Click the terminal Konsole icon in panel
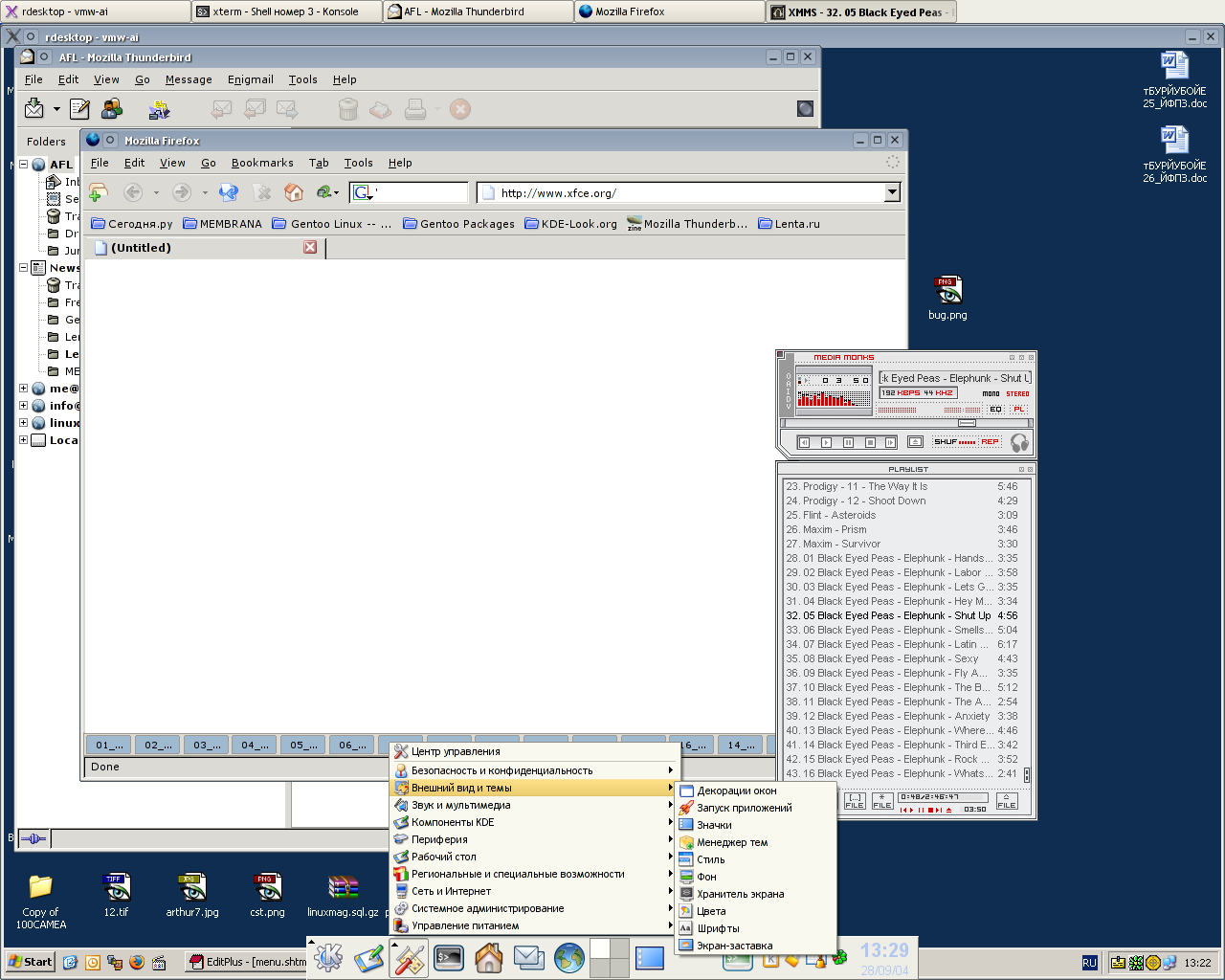The width and height of the screenshot is (1225, 980). click(449, 957)
